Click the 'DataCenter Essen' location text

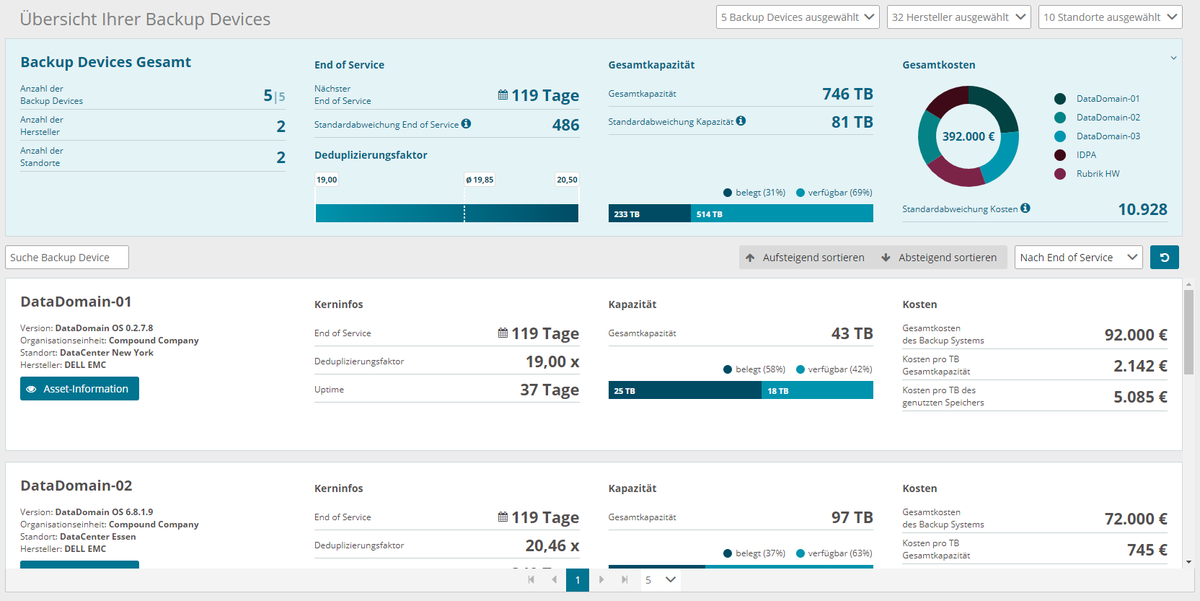98,537
